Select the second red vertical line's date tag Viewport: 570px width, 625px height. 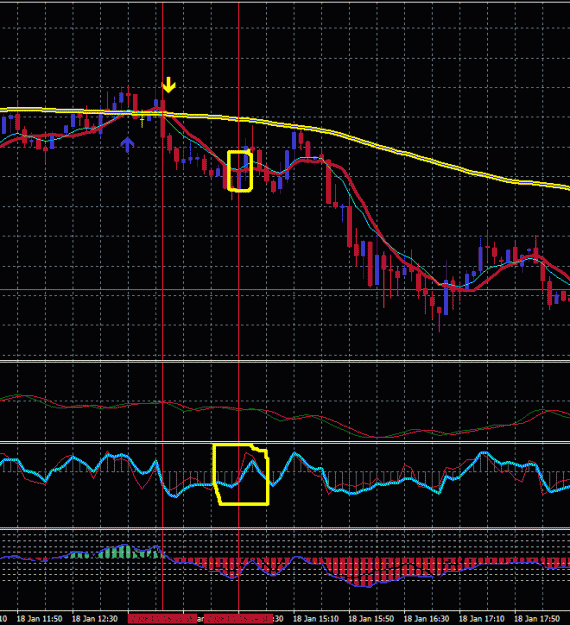(238, 619)
